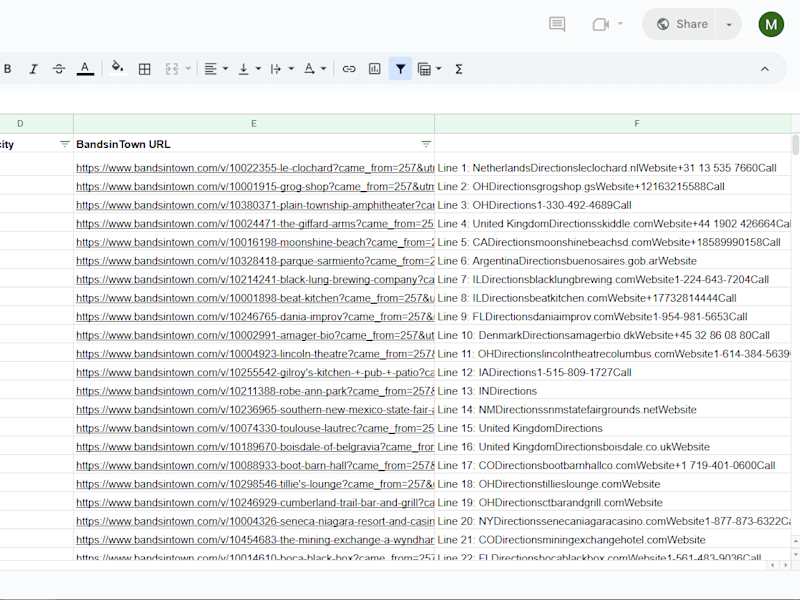
Task: Select cell Line 13: INDirections
Action: tap(613, 391)
